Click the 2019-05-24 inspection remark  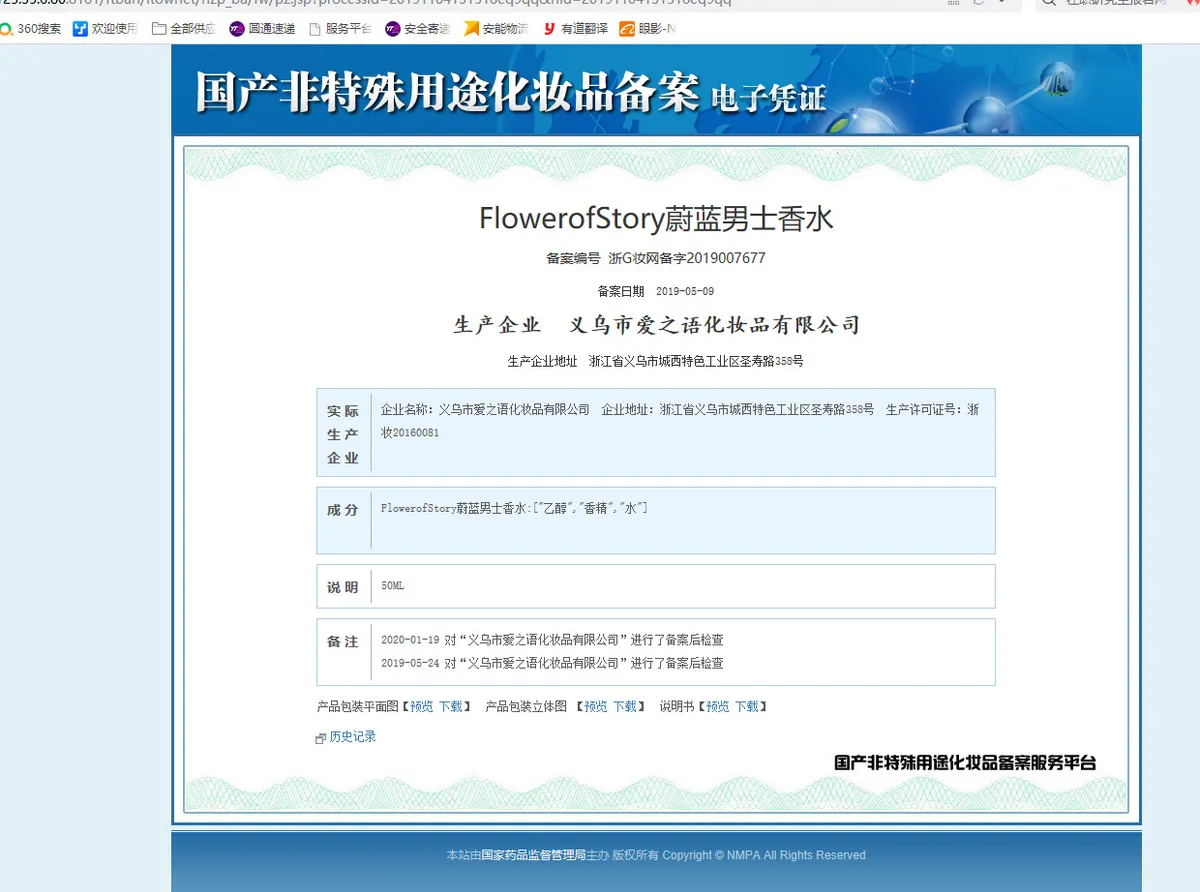coord(552,663)
